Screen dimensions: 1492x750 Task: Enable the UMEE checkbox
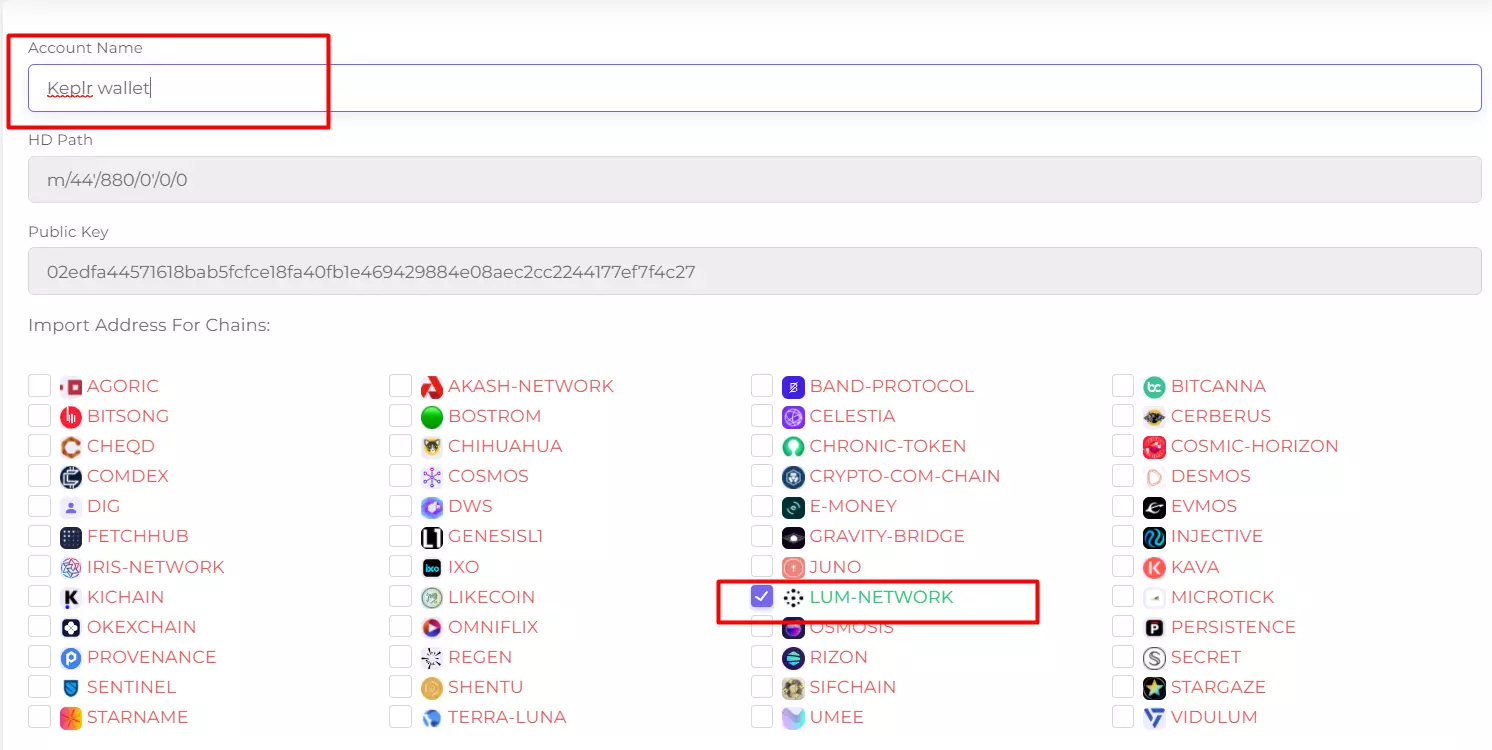click(762, 717)
